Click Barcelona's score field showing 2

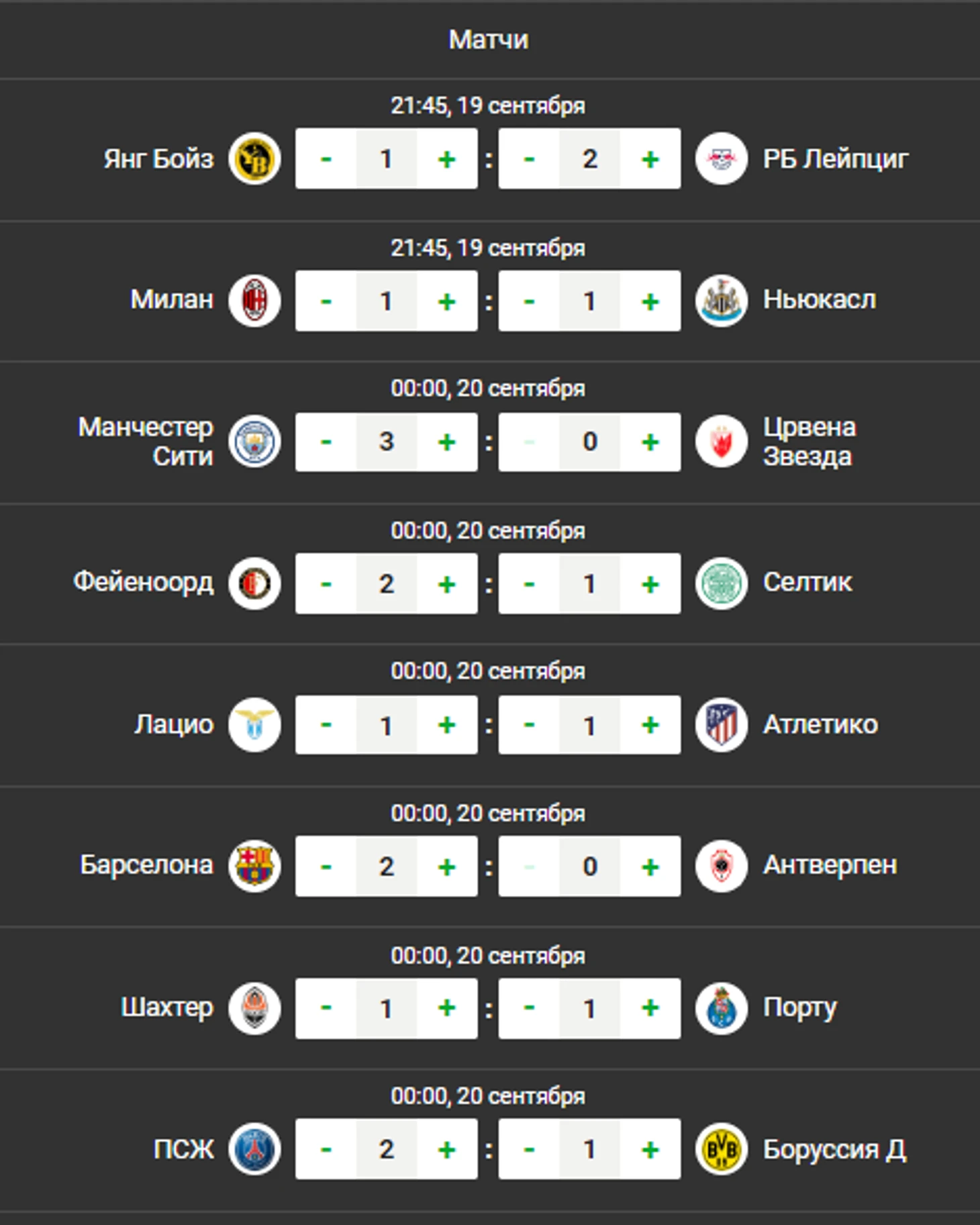pyautogui.click(x=387, y=866)
